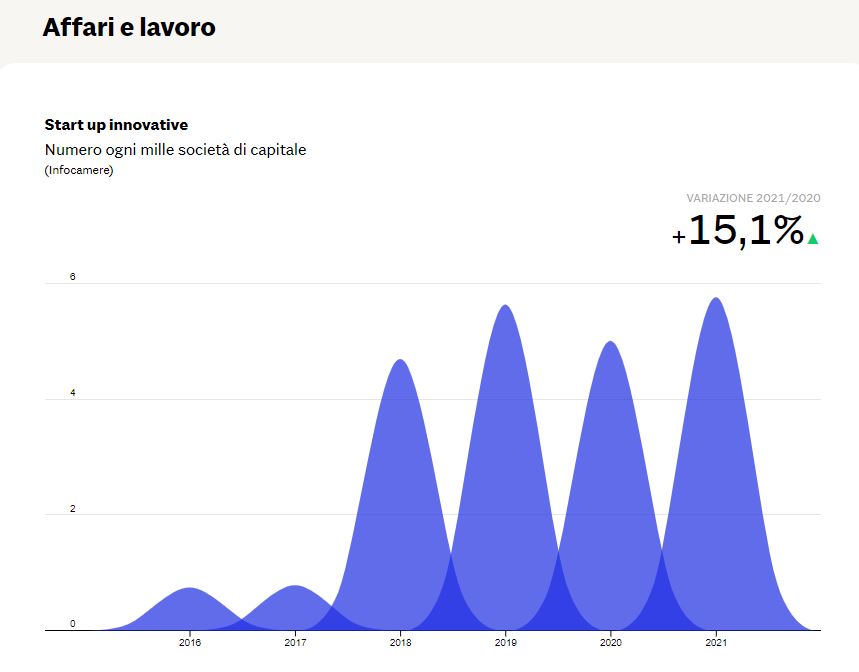The image size is (859, 672).
Task: Click the '0' y-axis label
Action: click(x=72, y=624)
